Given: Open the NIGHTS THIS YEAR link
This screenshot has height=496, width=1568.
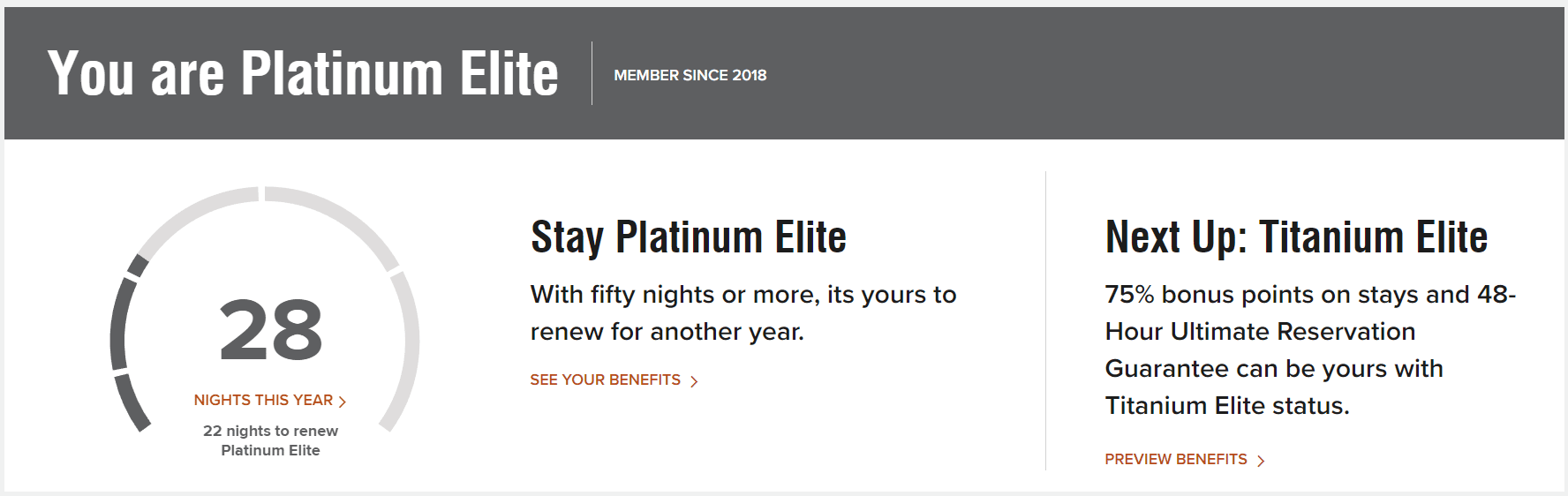Looking at the screenshot, I should click(263, 400).
